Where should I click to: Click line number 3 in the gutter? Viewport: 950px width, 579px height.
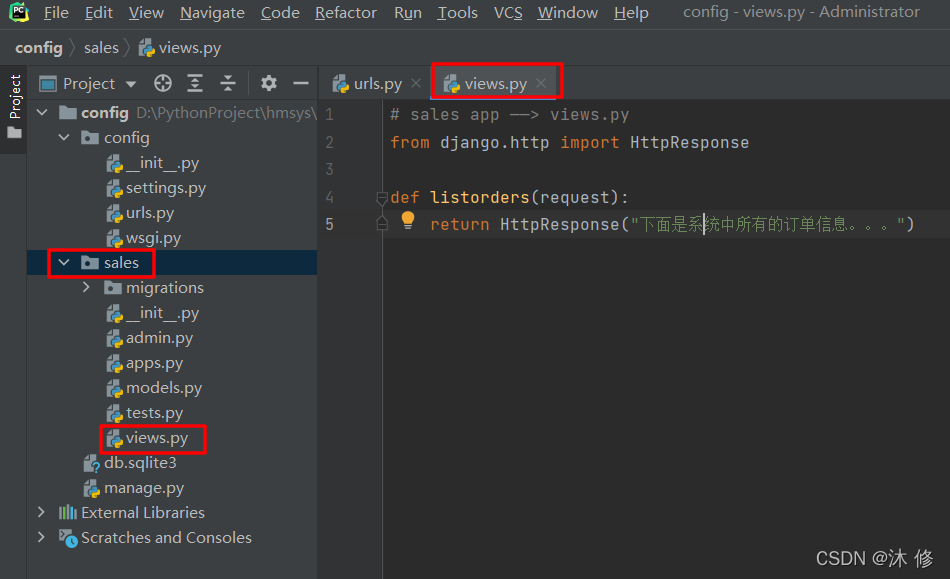(329, 169)
